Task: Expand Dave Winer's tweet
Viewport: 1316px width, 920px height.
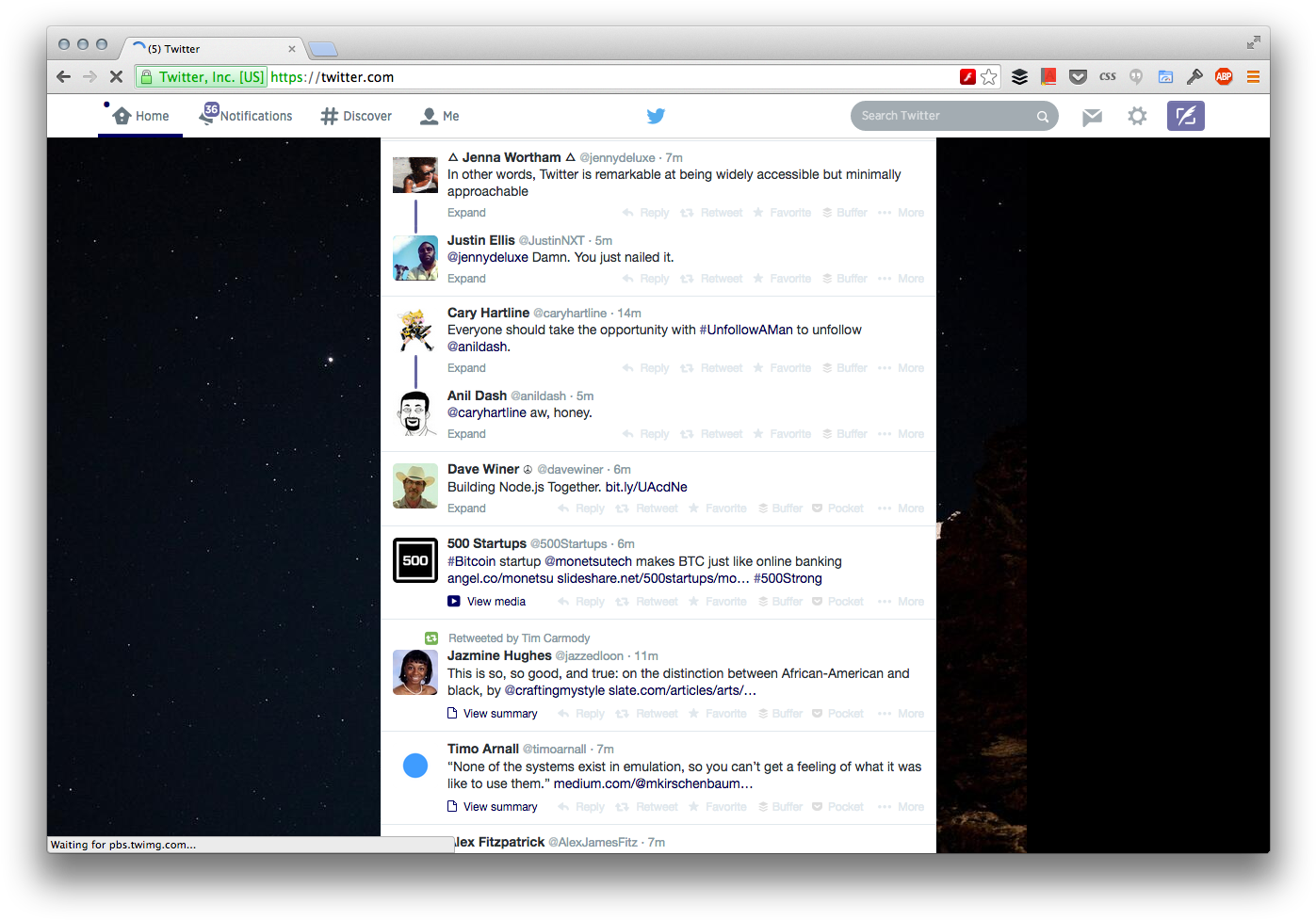Action: 466,508
